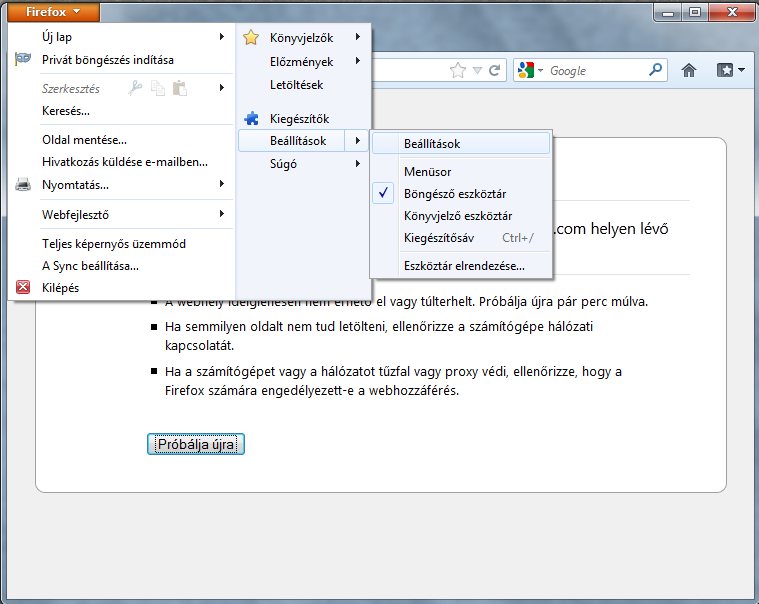Click the Home toolbar icon
Viewport: 759px width, 604px height.
coord(689,71)
